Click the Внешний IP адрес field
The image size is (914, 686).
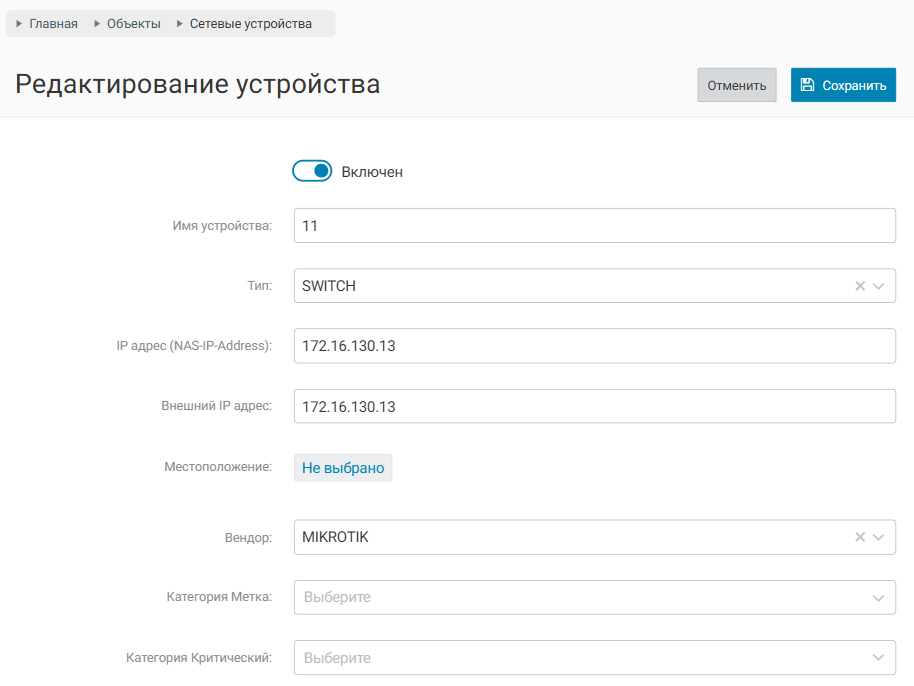click(594, 407)
